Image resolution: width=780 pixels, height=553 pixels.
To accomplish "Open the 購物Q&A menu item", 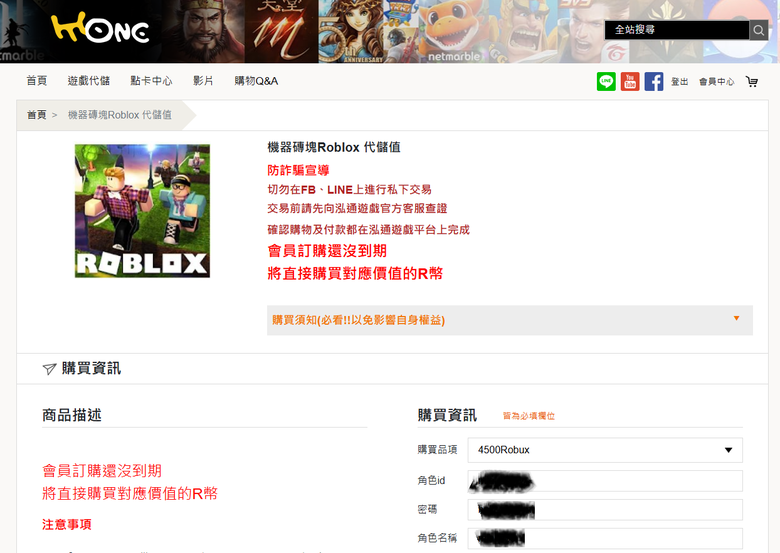I will [256, 81].
